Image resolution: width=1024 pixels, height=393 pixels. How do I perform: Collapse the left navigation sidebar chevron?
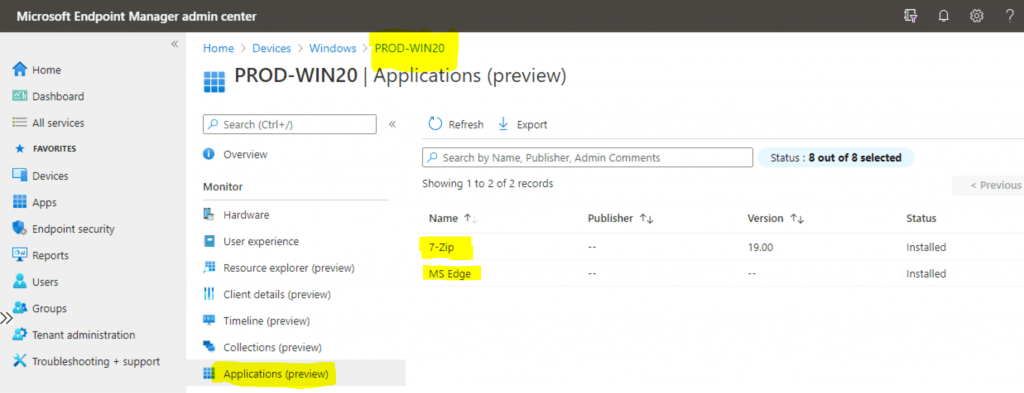[x=174, y=44]
